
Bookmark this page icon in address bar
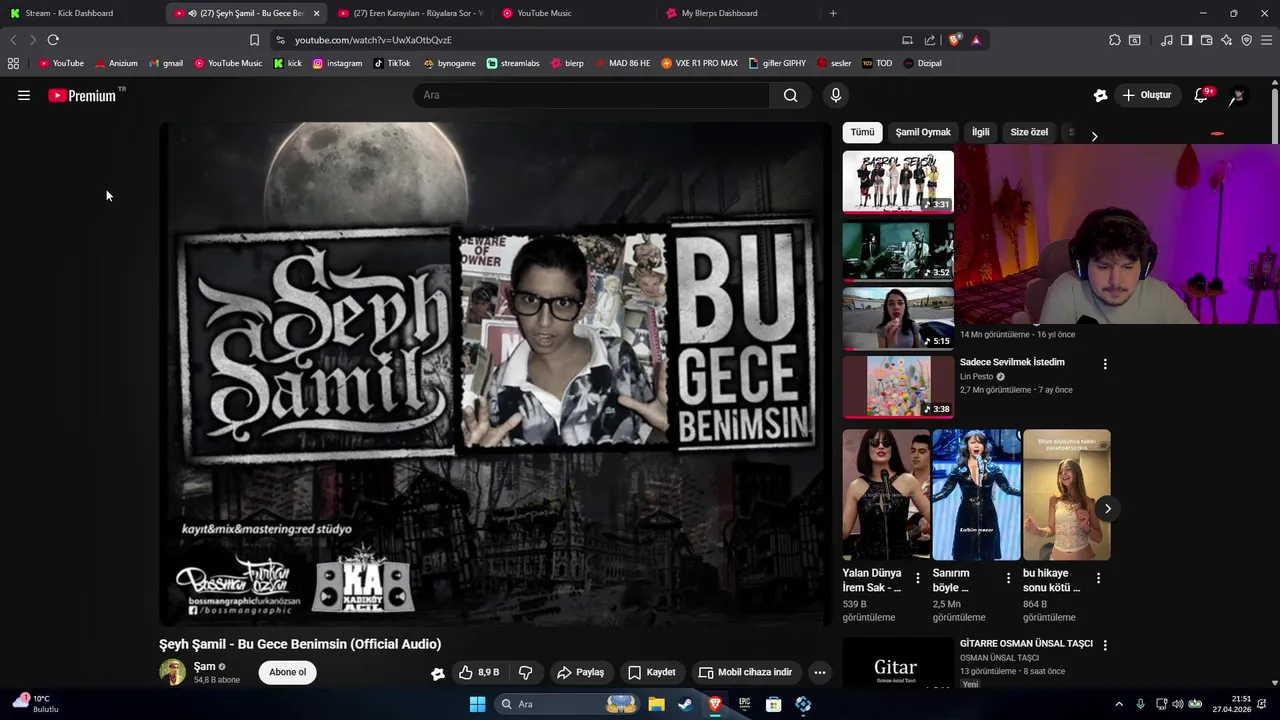pos(254,40)
